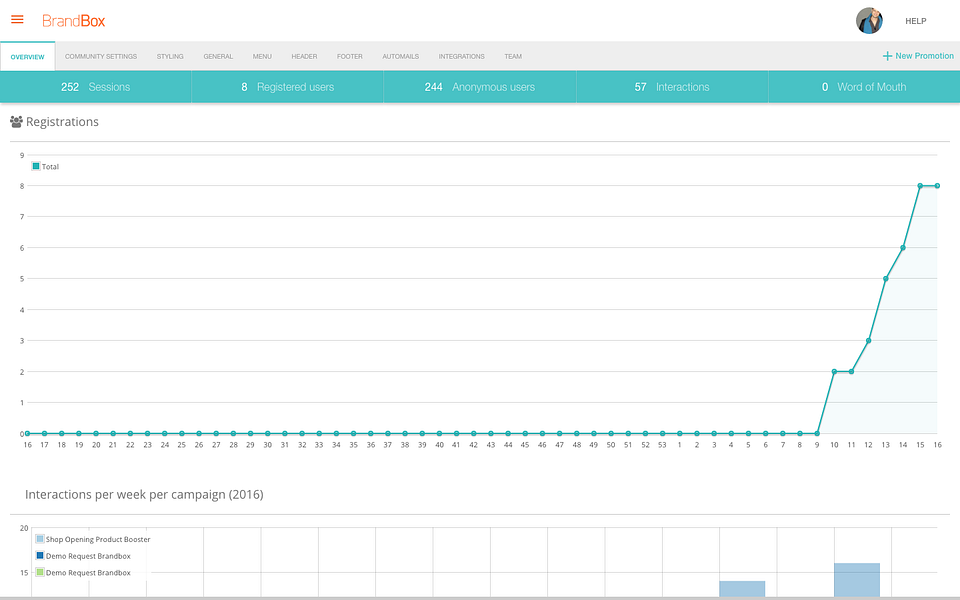The height and width of the screenshot is (600, 960).
Task: Click the Shop Opening Product Booster label
Action: coord(98,539)
